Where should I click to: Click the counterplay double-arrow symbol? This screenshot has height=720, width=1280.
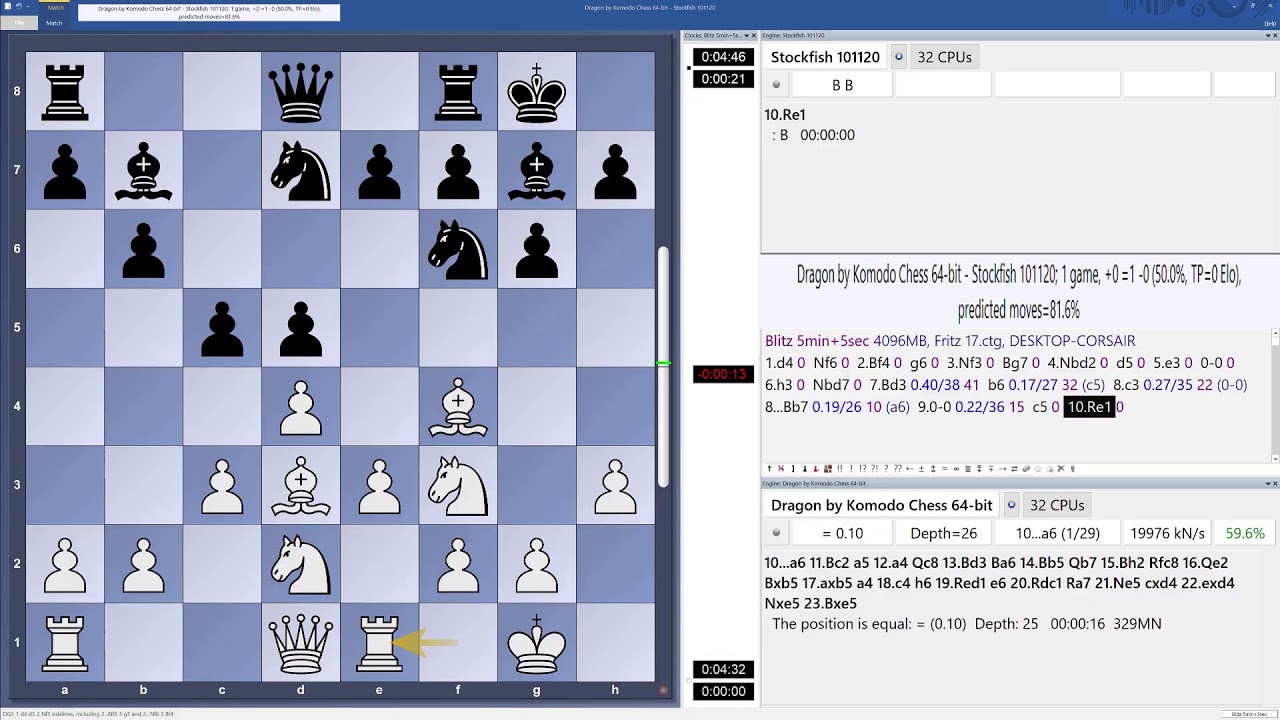[1014, 468]
